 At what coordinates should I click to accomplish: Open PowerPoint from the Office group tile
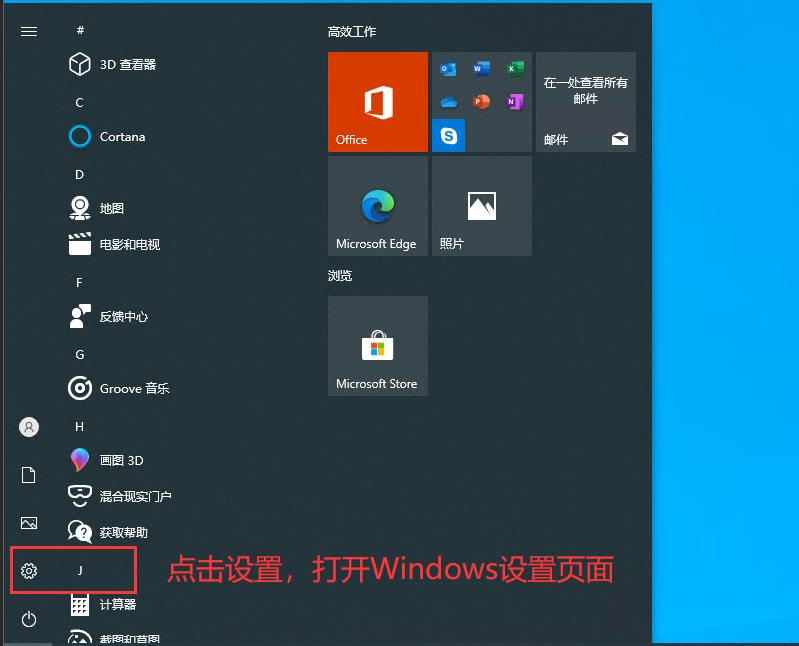(481, 102)
